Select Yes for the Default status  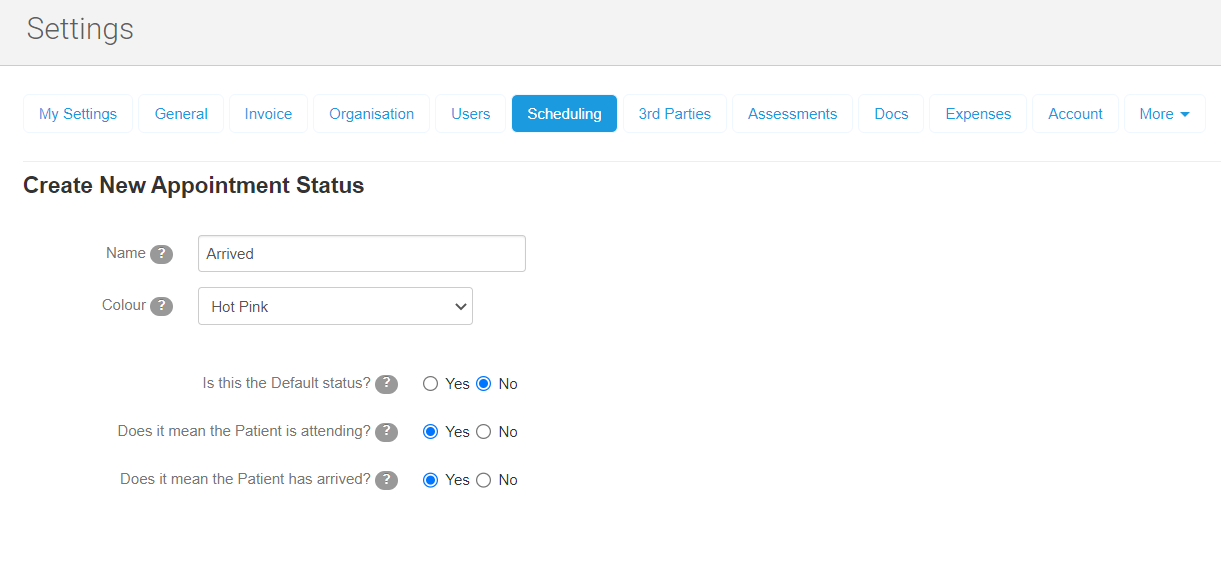pos(431,384)
